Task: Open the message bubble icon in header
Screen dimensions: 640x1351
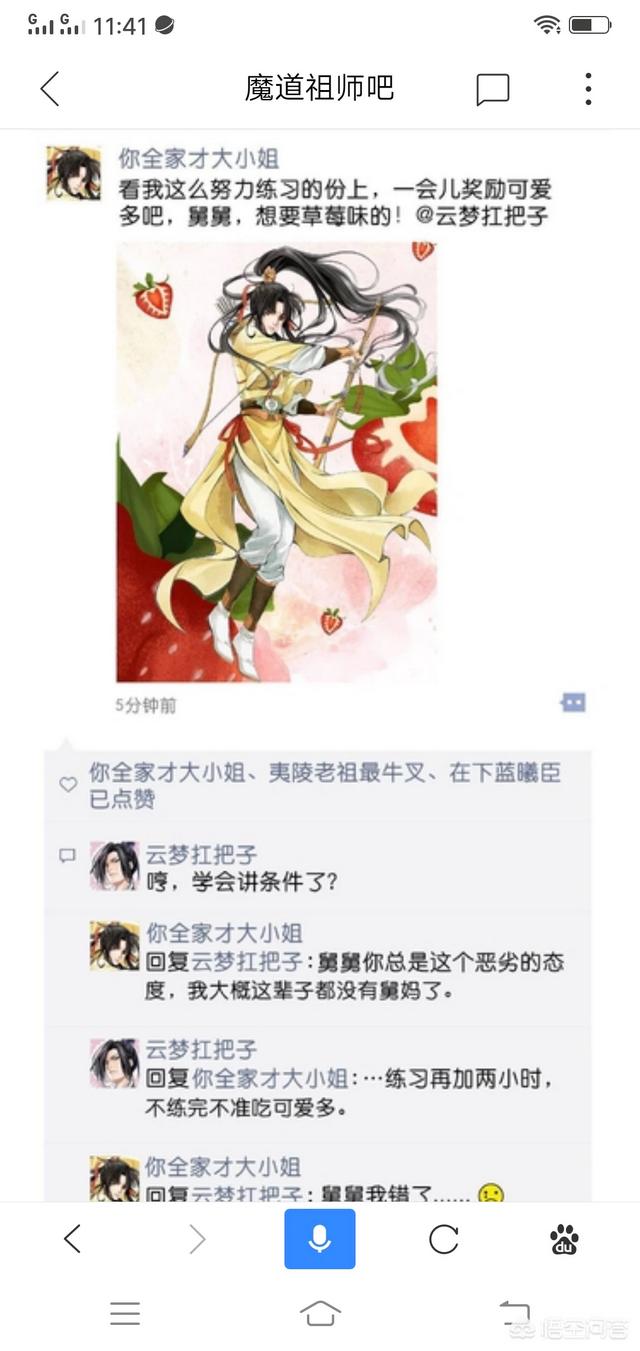Action: click(492, 89)
